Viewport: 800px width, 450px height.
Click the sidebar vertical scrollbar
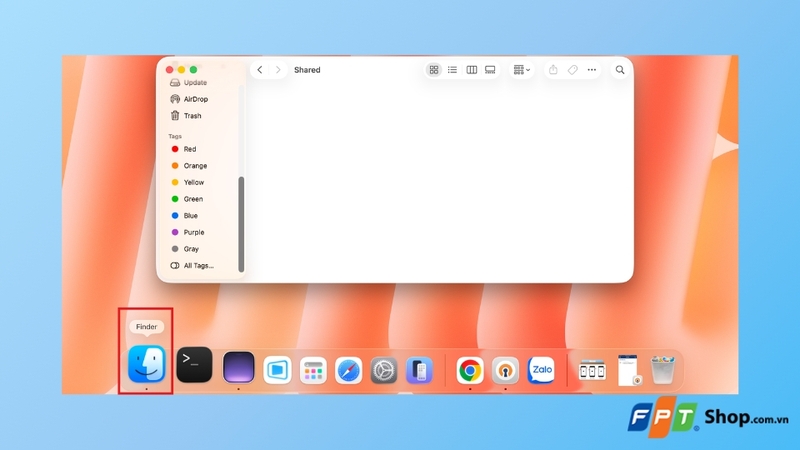241,224
